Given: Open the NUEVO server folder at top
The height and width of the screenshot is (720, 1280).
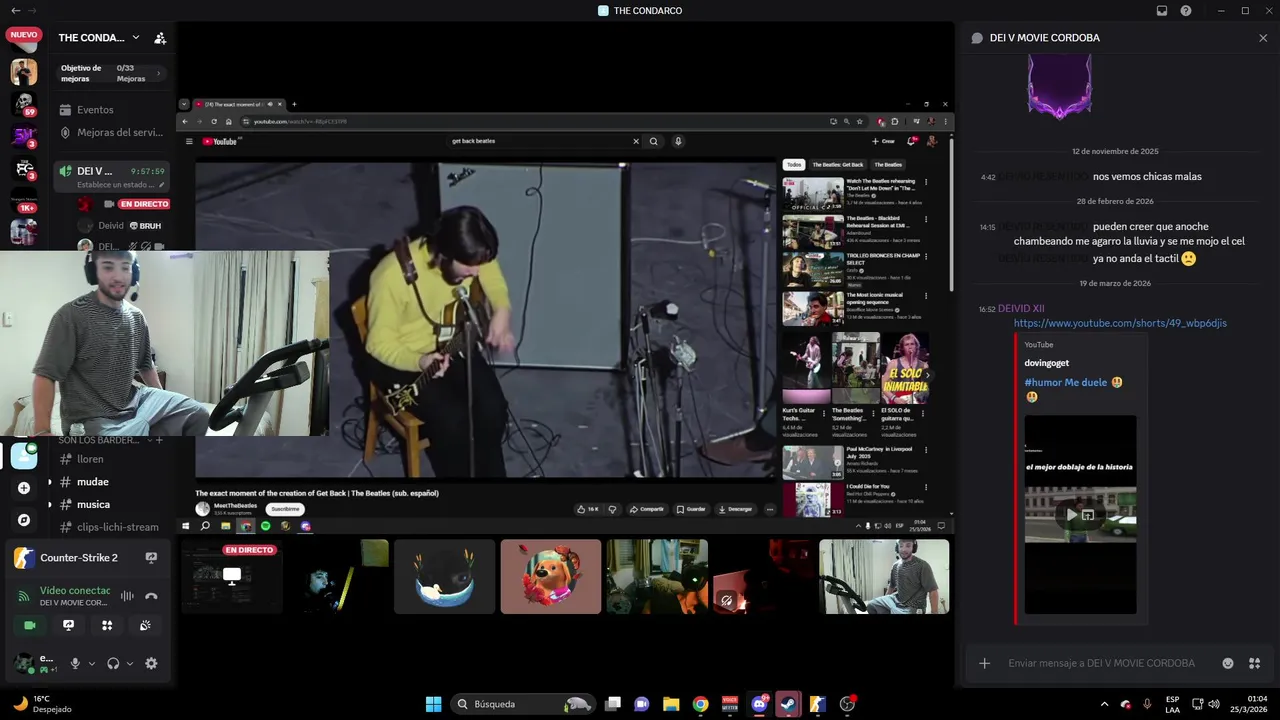Looking at the screenshot, I should tap(24, 39).
